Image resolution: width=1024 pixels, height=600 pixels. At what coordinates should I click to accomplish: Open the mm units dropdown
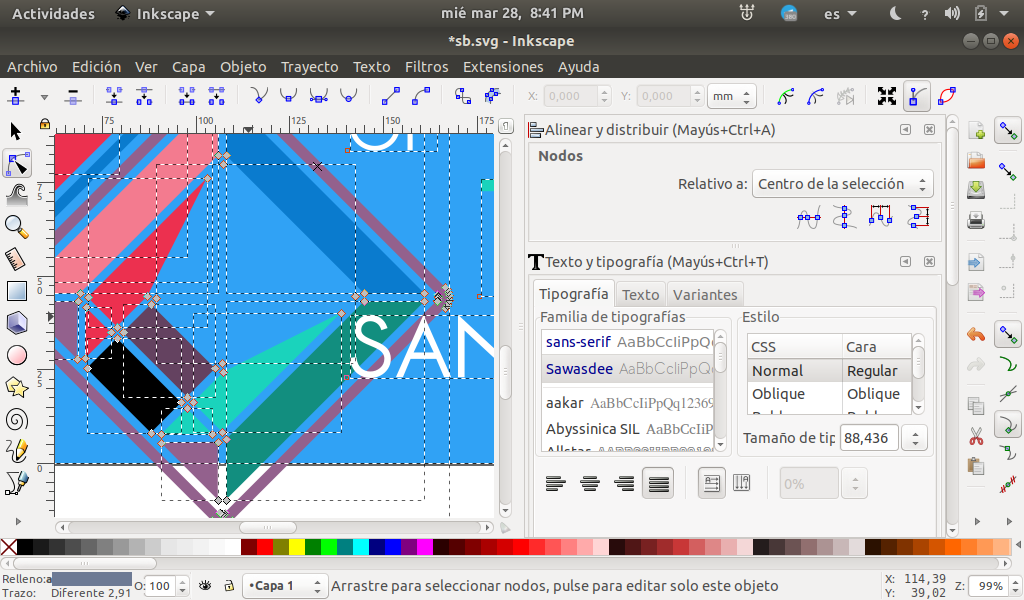pyautogui.click(x=732, y=97)
